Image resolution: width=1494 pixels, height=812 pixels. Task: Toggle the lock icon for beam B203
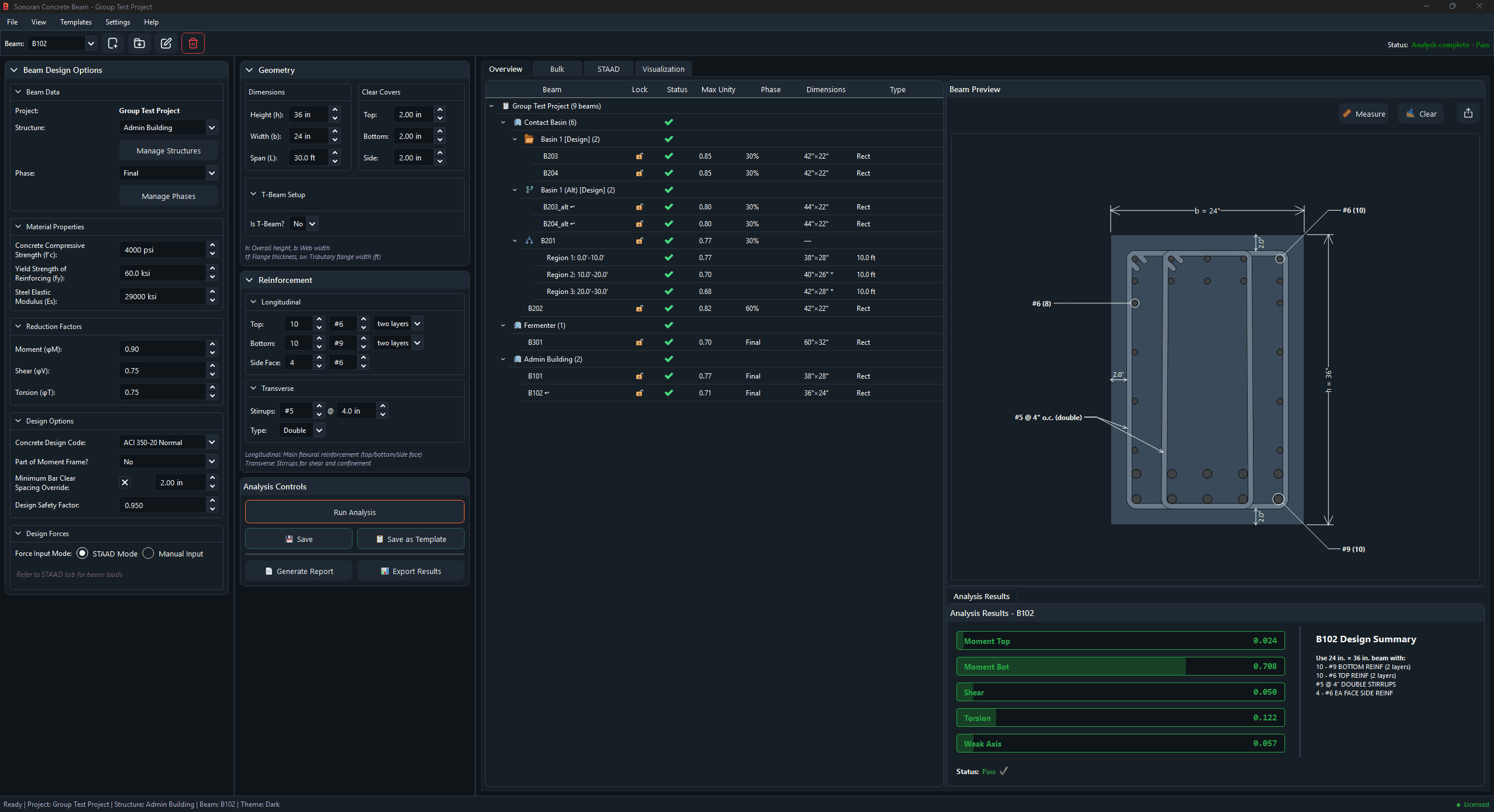pos(640,156)
